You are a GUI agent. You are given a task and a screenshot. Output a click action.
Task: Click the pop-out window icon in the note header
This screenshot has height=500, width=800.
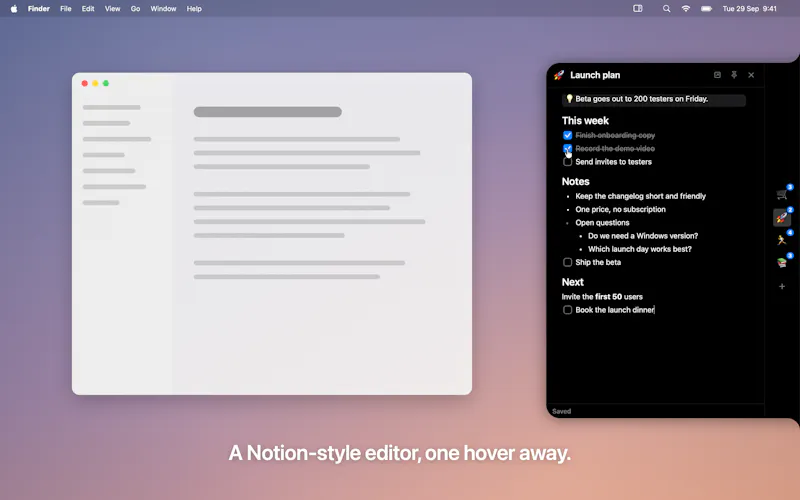717,75
